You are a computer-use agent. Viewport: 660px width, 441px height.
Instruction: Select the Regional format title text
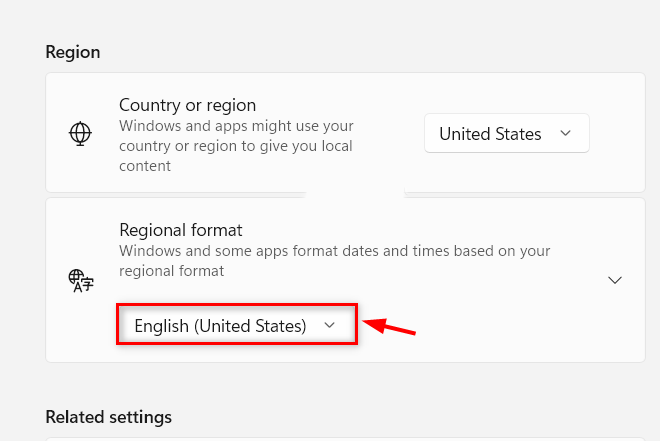click(181, 230)
